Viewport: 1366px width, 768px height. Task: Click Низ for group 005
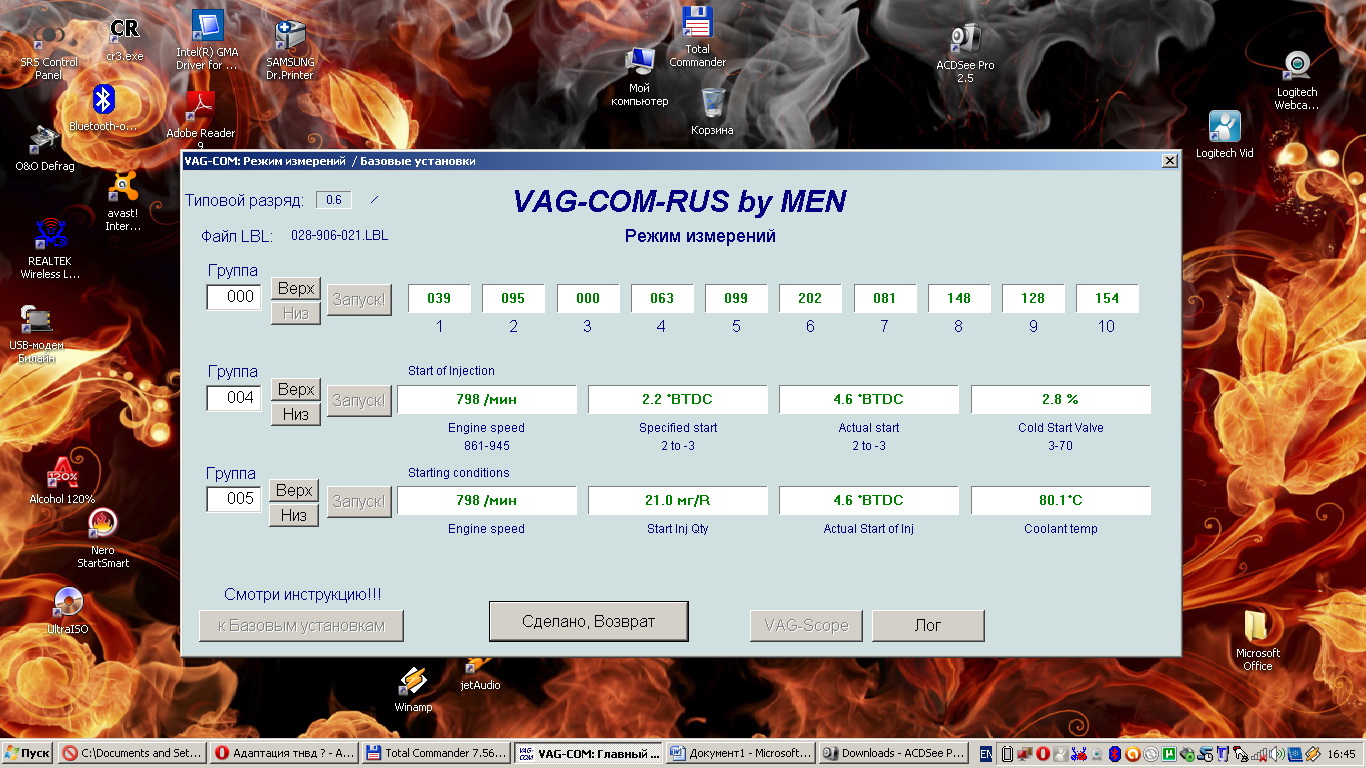point(294,515)
